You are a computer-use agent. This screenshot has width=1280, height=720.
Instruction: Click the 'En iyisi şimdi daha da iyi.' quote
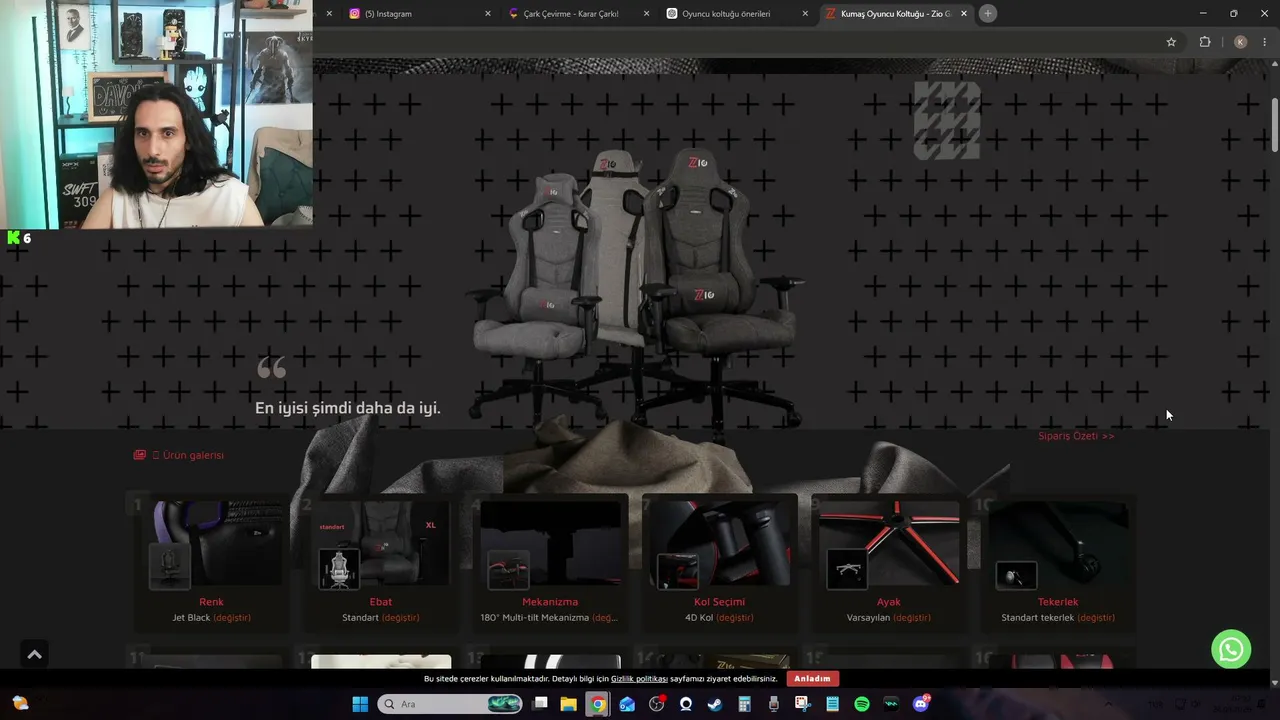point(348,408)
